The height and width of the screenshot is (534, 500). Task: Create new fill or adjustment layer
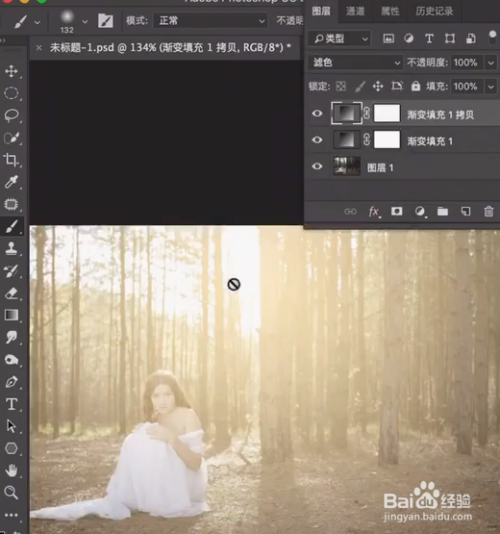(420, 212)
